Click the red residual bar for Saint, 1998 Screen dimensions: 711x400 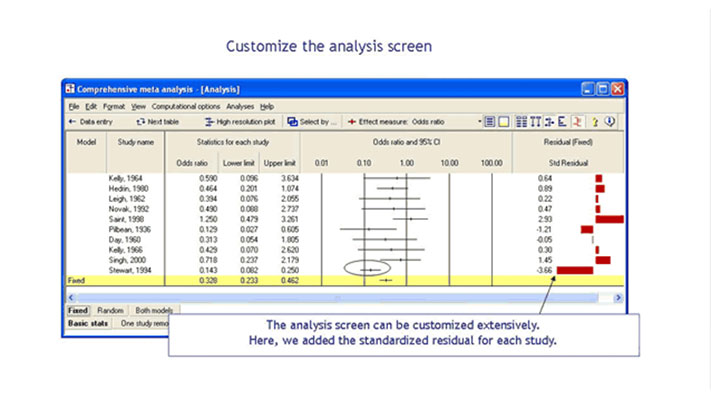(609, 220)
